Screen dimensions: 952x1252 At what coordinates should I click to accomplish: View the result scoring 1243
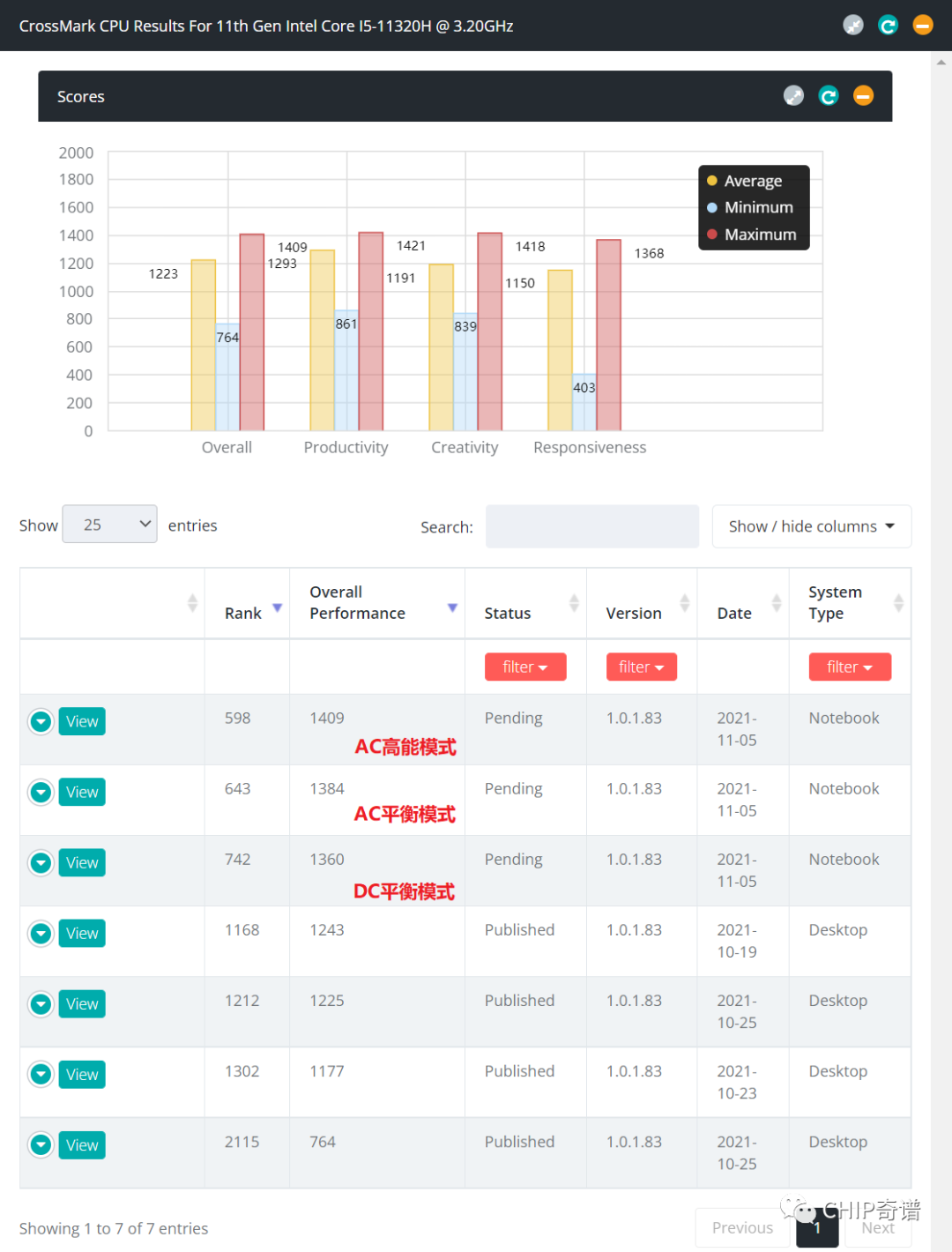pos(82,933)
